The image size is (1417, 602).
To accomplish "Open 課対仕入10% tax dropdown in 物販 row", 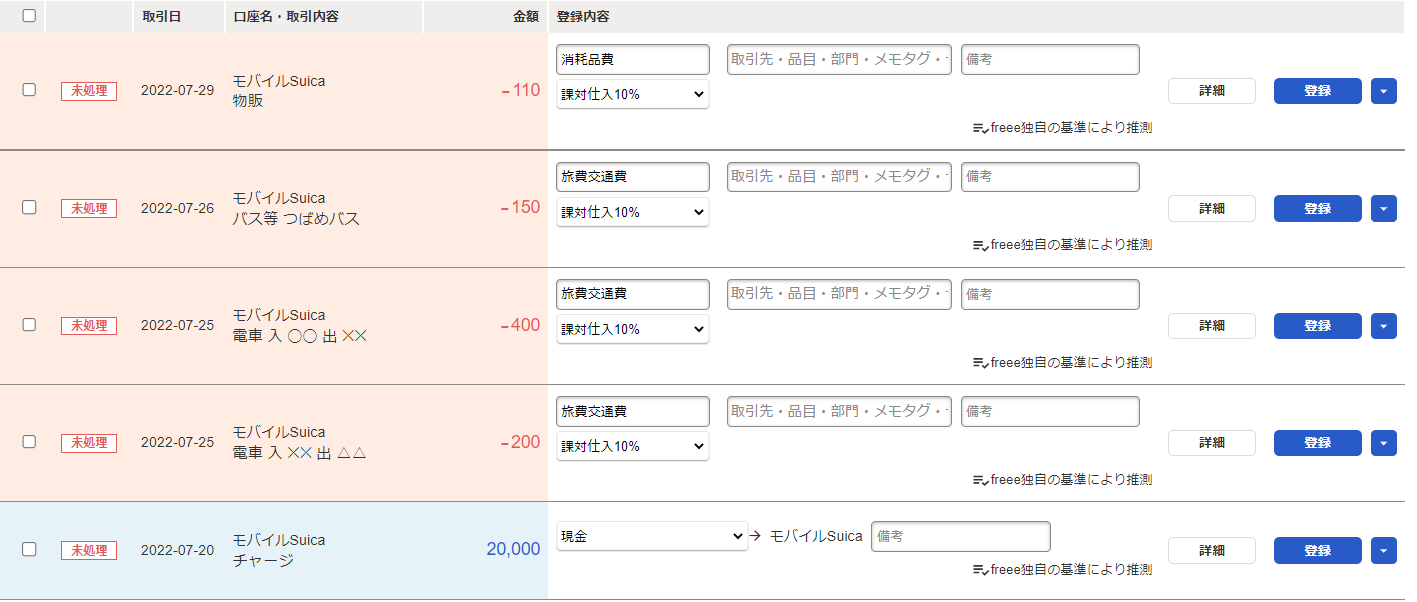I will [633, 95].
